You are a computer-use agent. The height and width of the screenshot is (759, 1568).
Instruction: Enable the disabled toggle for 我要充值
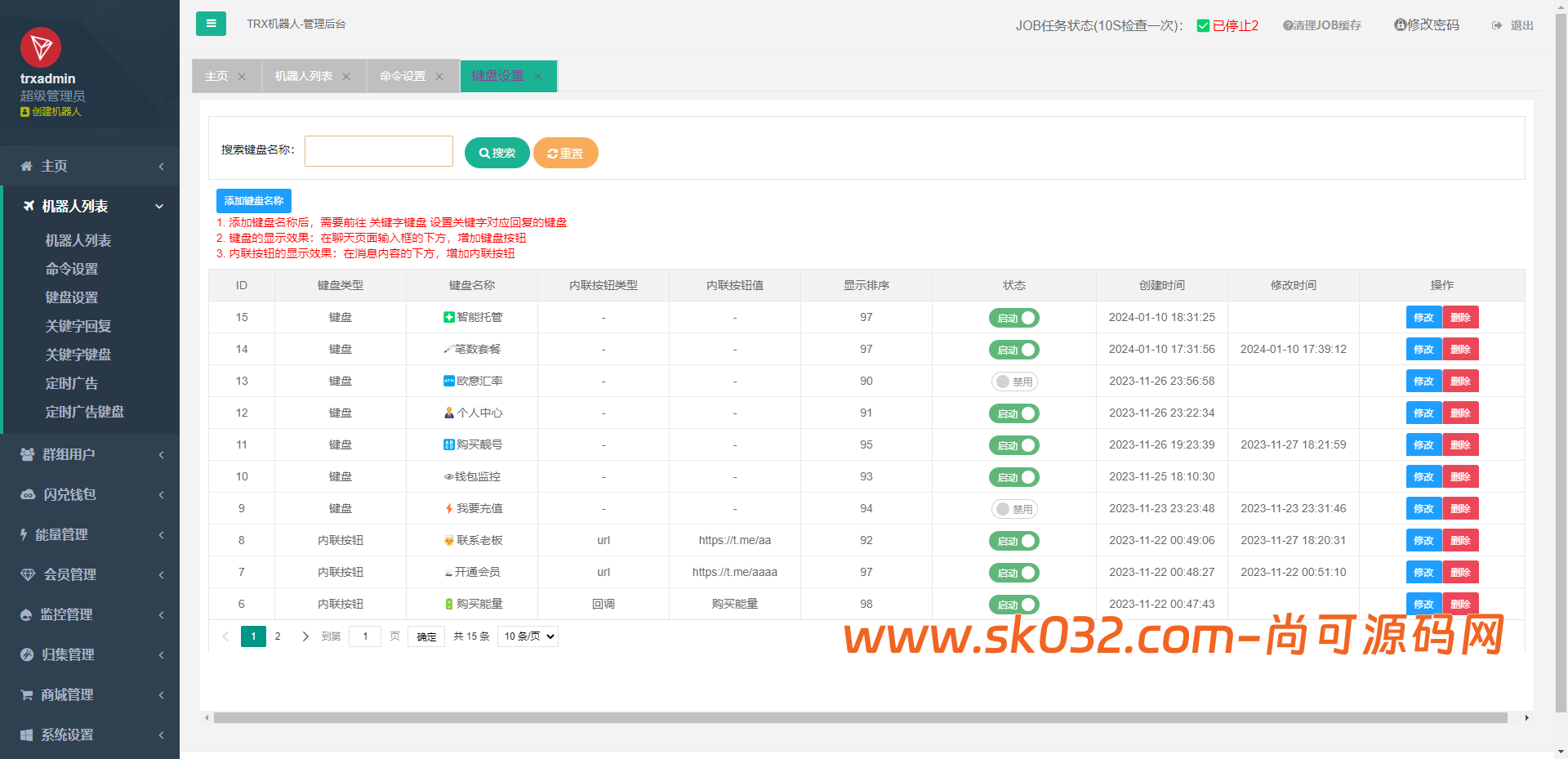click(1014, 508)
